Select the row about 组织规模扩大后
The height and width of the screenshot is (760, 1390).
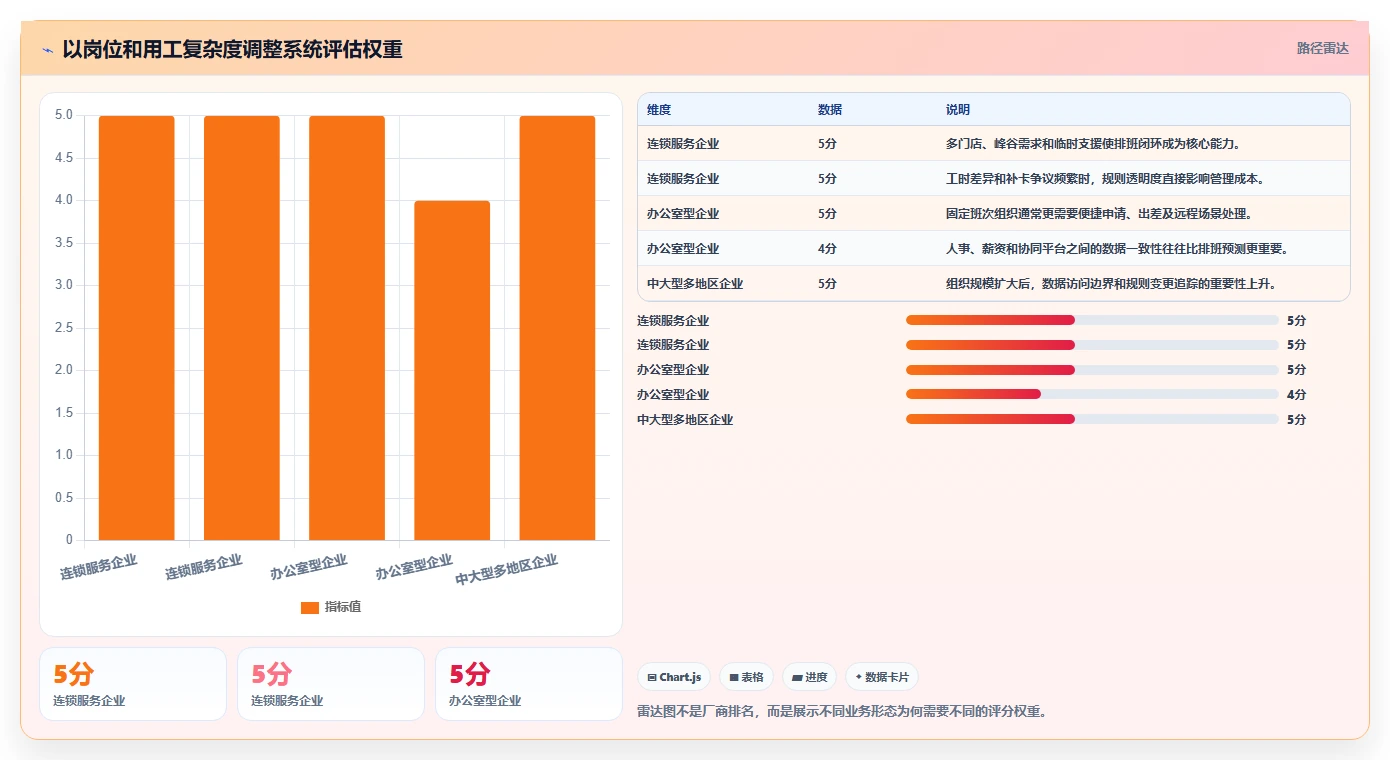pyautogui.click(x=994, y=284)
